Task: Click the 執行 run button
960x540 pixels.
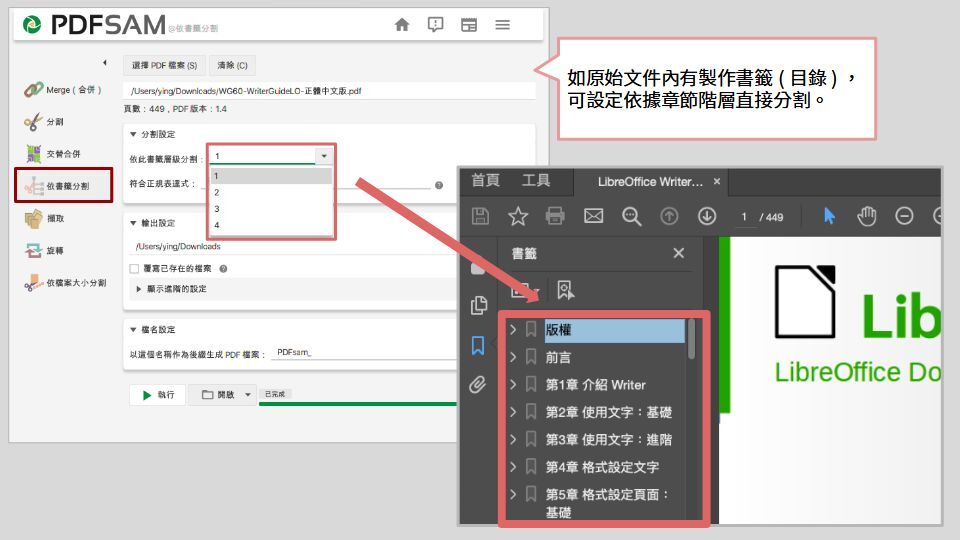Action: 157,395
